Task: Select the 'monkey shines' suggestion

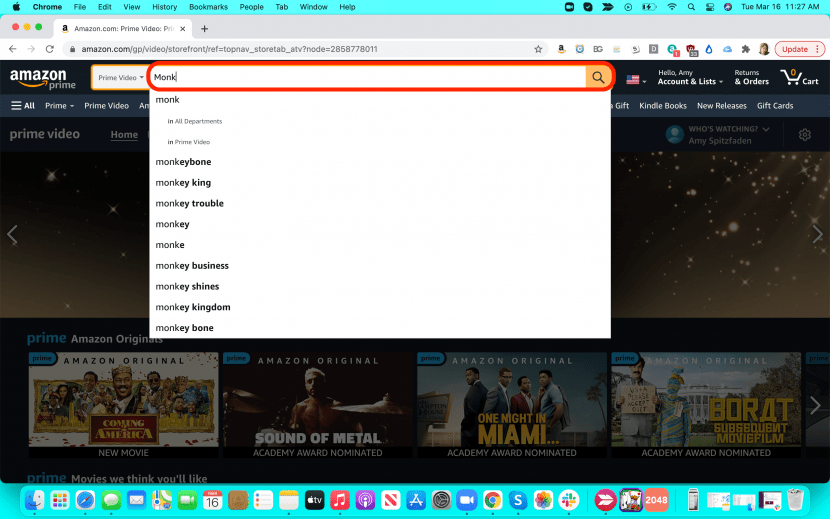Action: 187,287
